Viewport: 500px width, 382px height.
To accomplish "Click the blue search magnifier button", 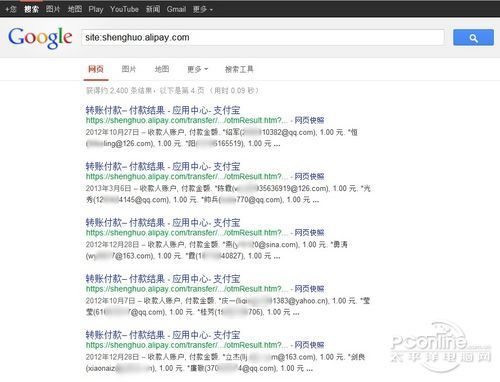I will pos(473,37).
